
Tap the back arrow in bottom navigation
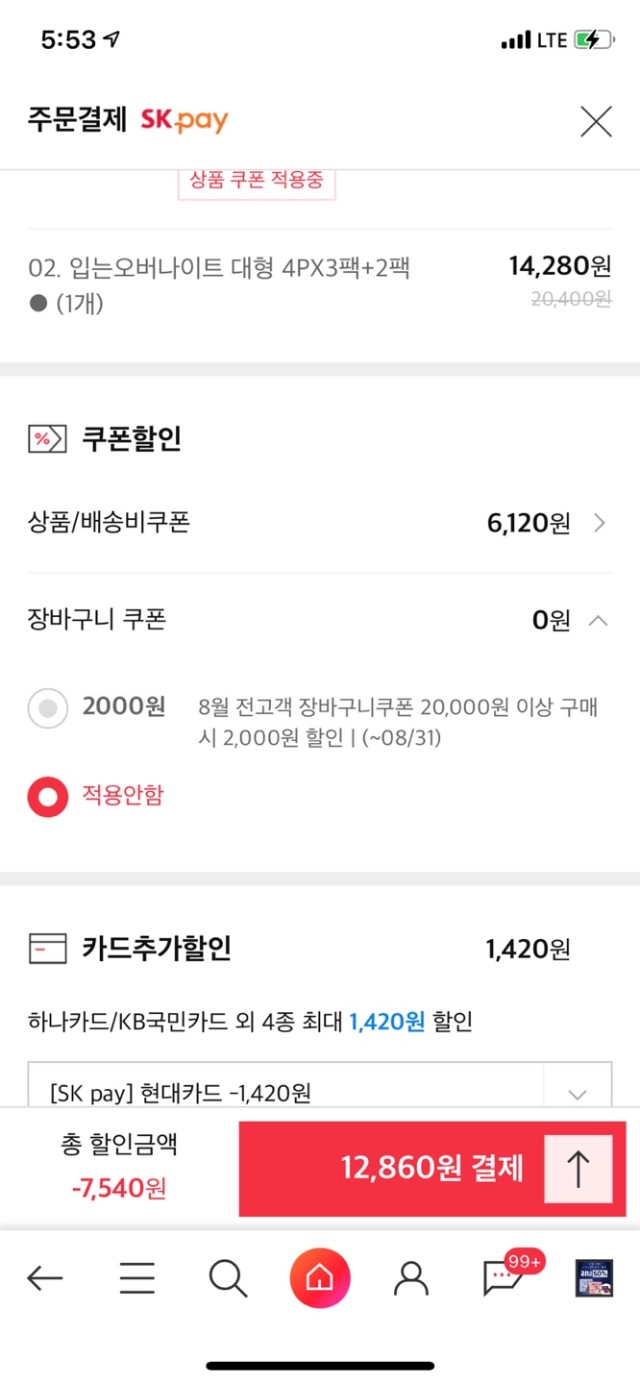tap(45, 1277)
